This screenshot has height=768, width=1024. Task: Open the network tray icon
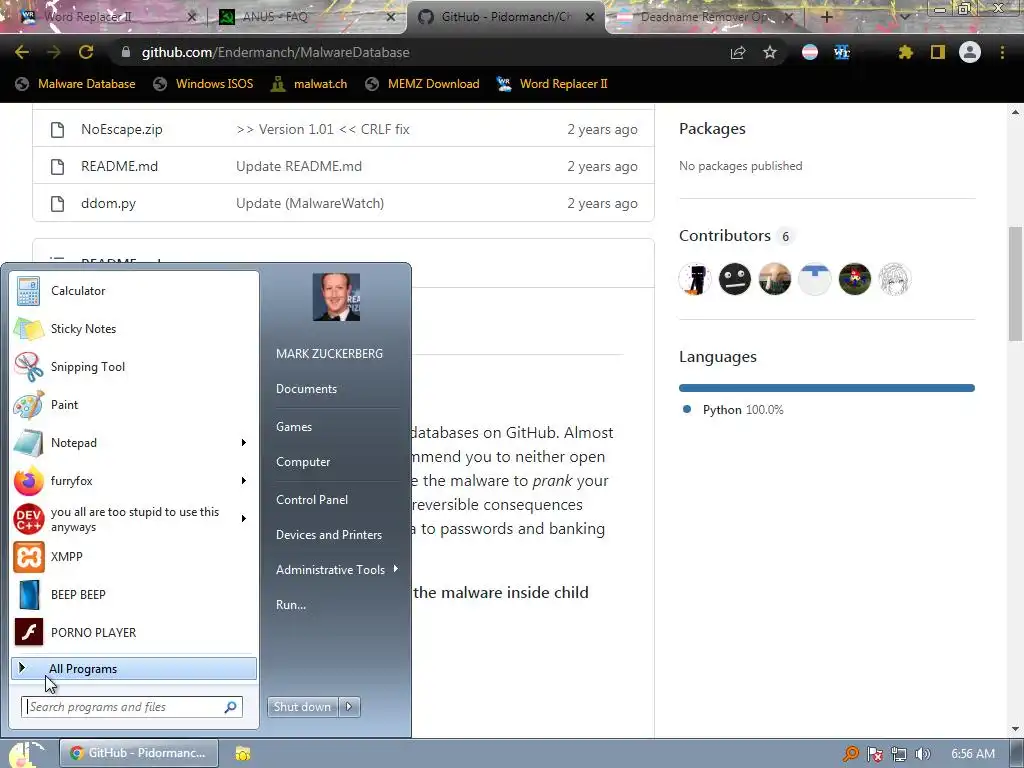[x=899, y=754]
